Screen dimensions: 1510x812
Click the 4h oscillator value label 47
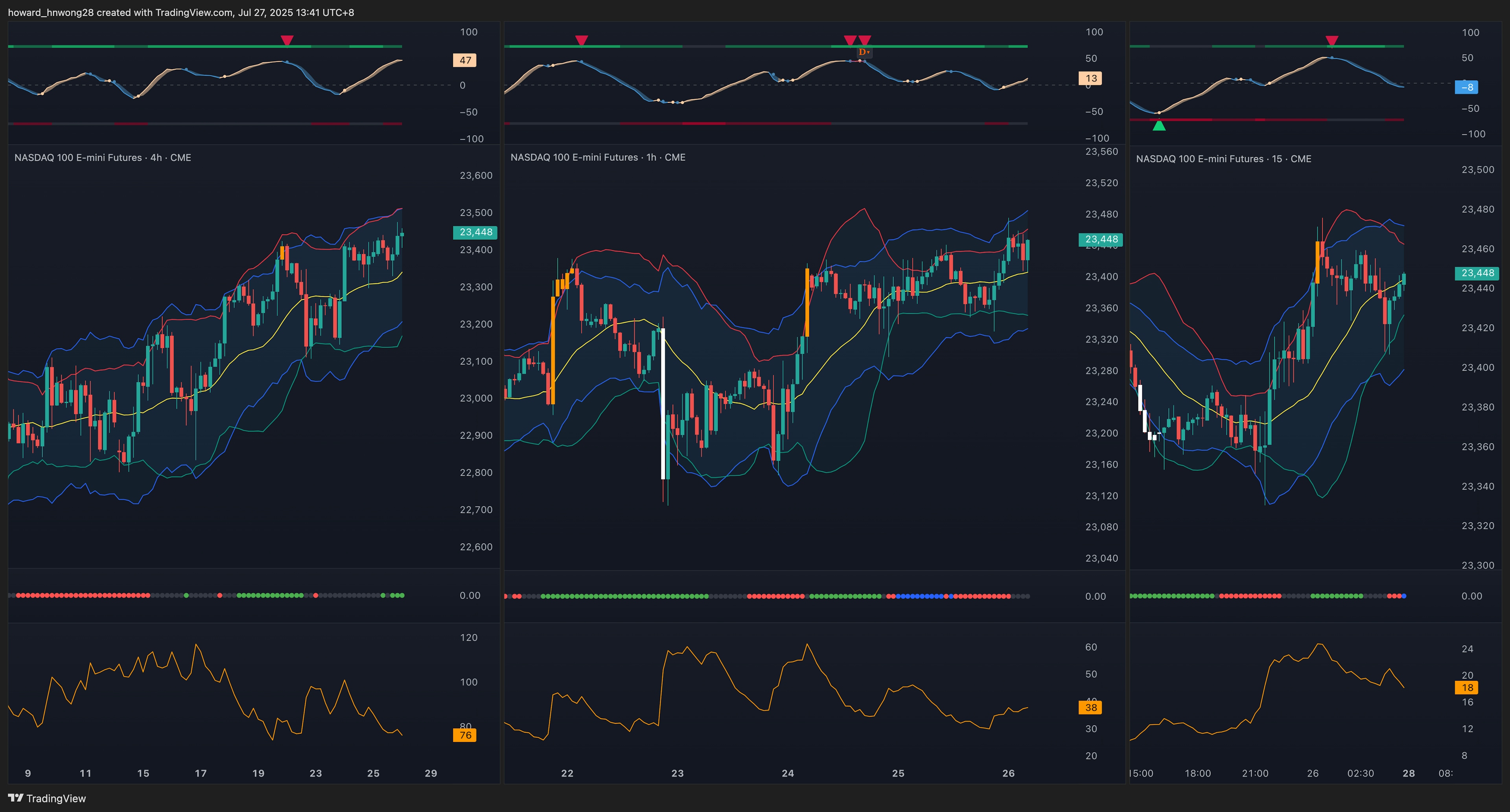(465, 61)
